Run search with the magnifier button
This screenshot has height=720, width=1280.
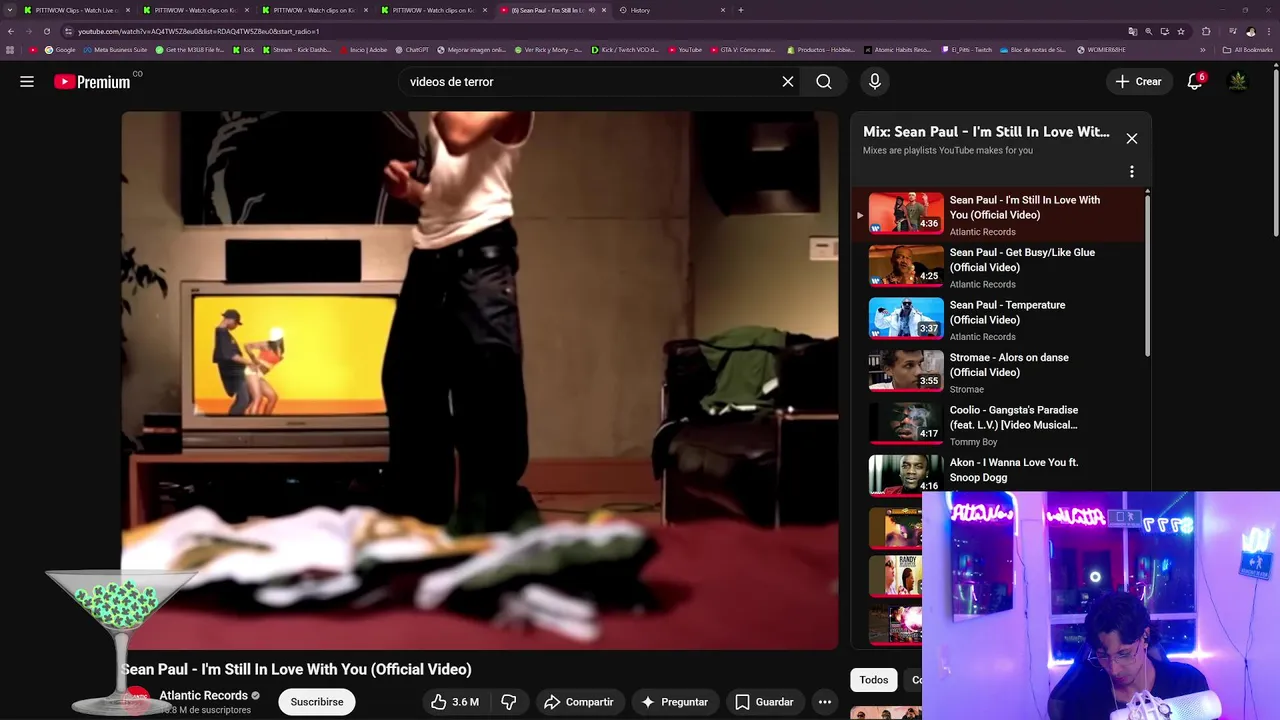click(x=824, y=82)
